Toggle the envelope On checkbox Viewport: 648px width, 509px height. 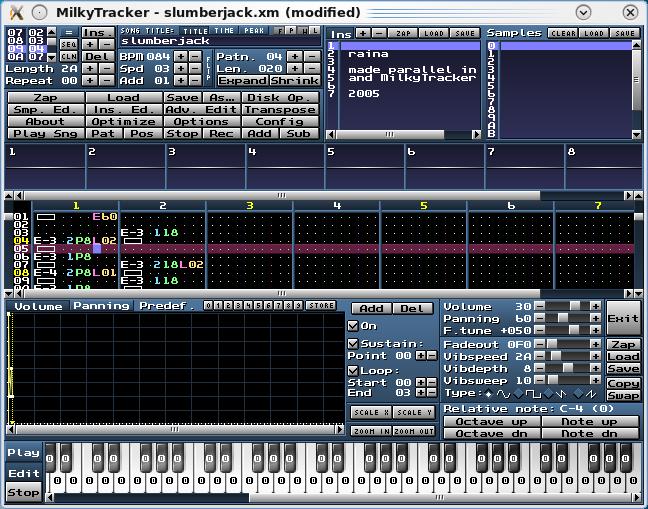[x=353, y=326]
